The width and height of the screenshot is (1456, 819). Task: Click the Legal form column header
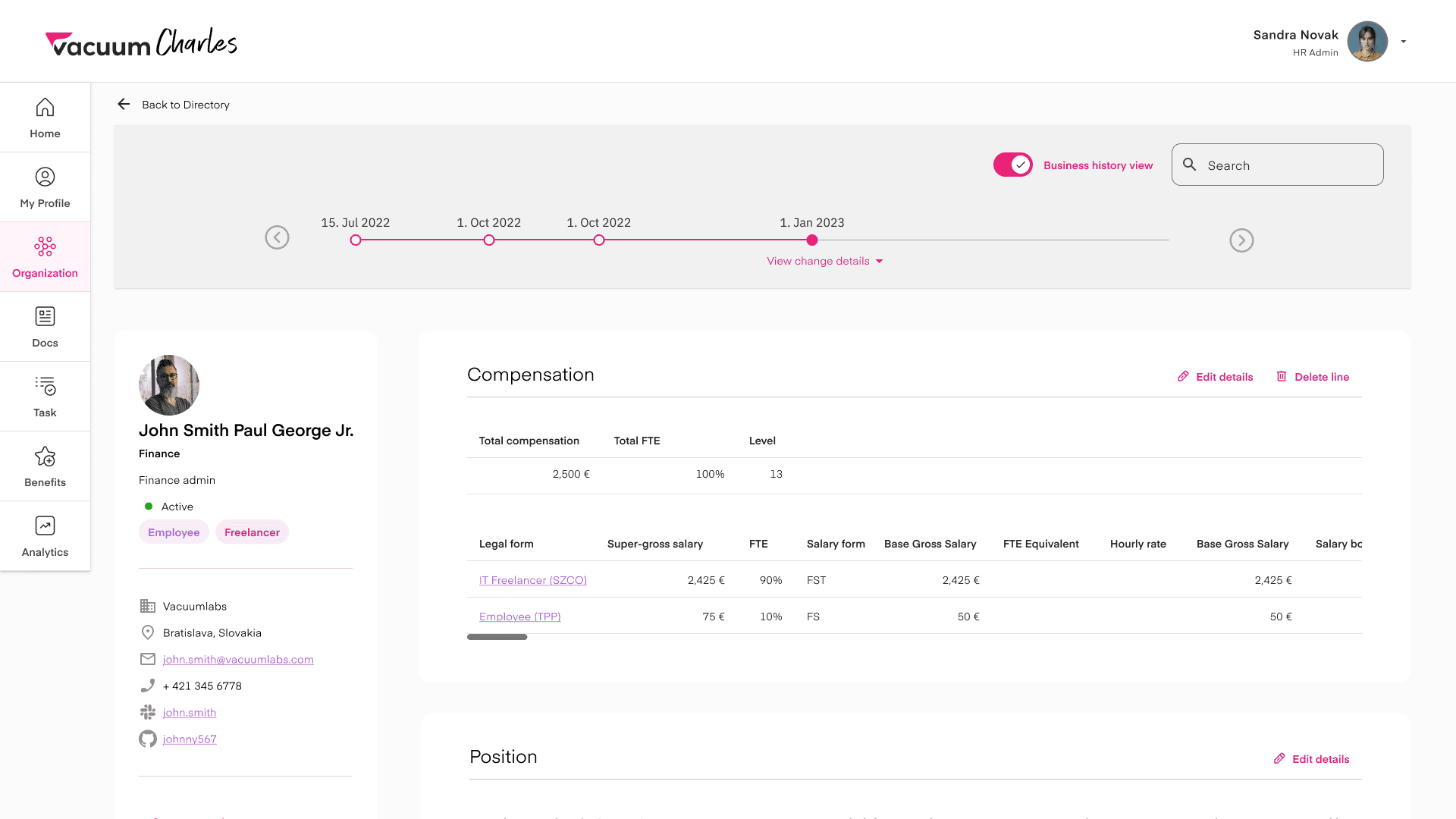click(x=507, y=544)
